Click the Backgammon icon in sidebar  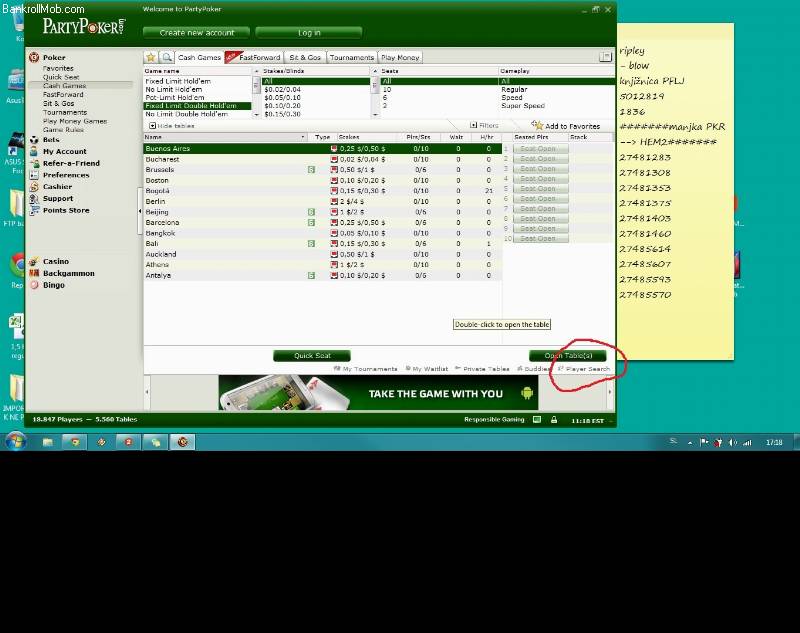[x=34, y=273]
